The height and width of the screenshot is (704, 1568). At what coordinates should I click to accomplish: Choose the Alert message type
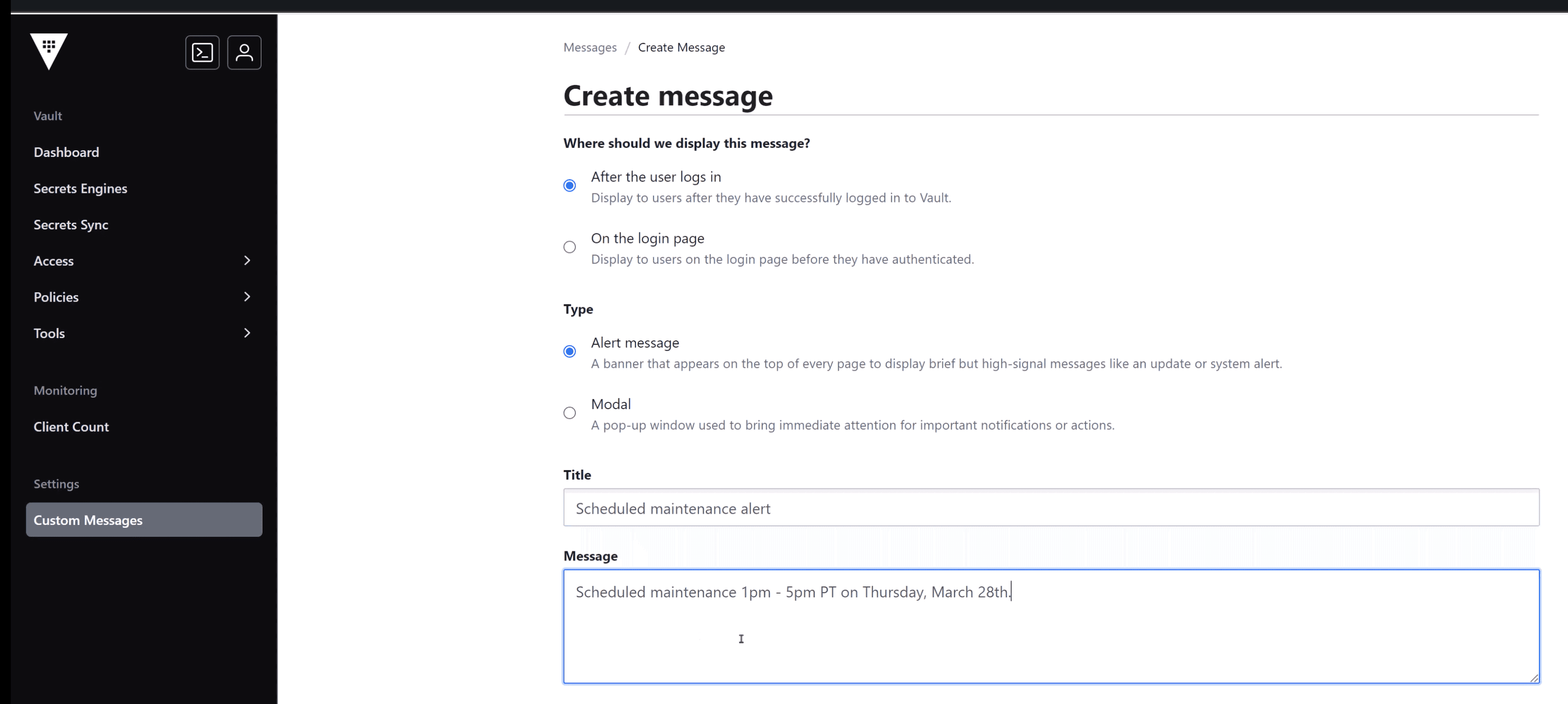tap(569, 351)
